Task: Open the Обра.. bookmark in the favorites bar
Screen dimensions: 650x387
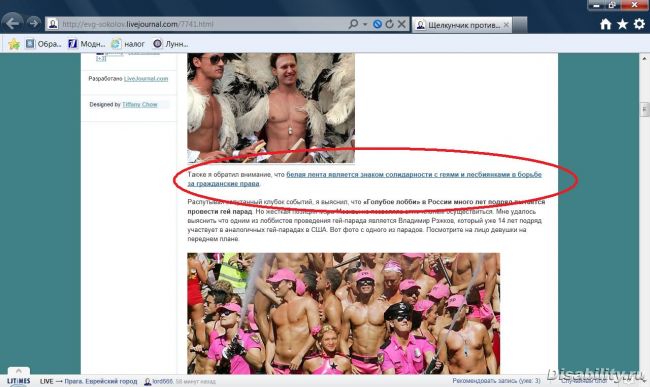Action: point(44,44)
